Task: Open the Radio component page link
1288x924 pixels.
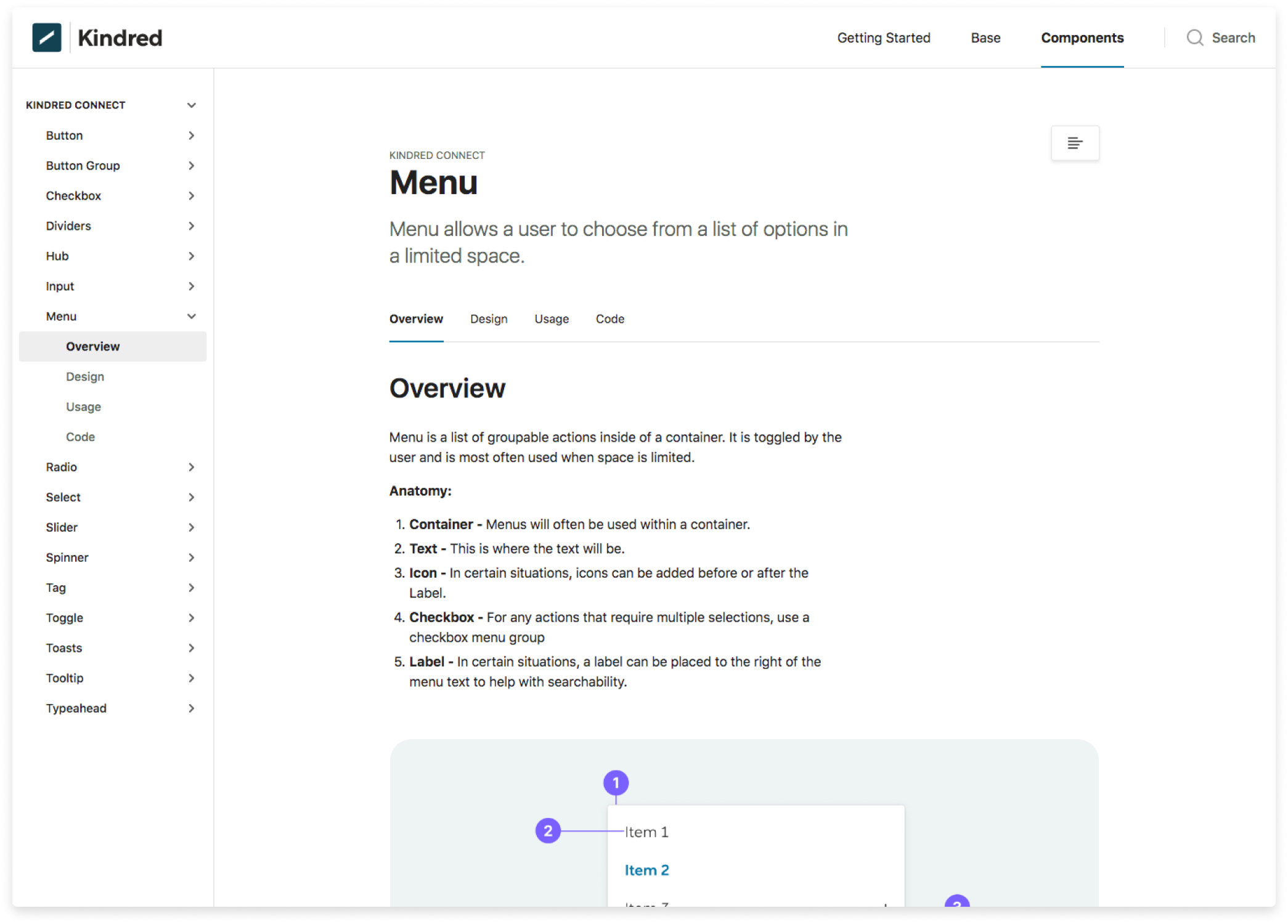Action: (x=61, y=467)
